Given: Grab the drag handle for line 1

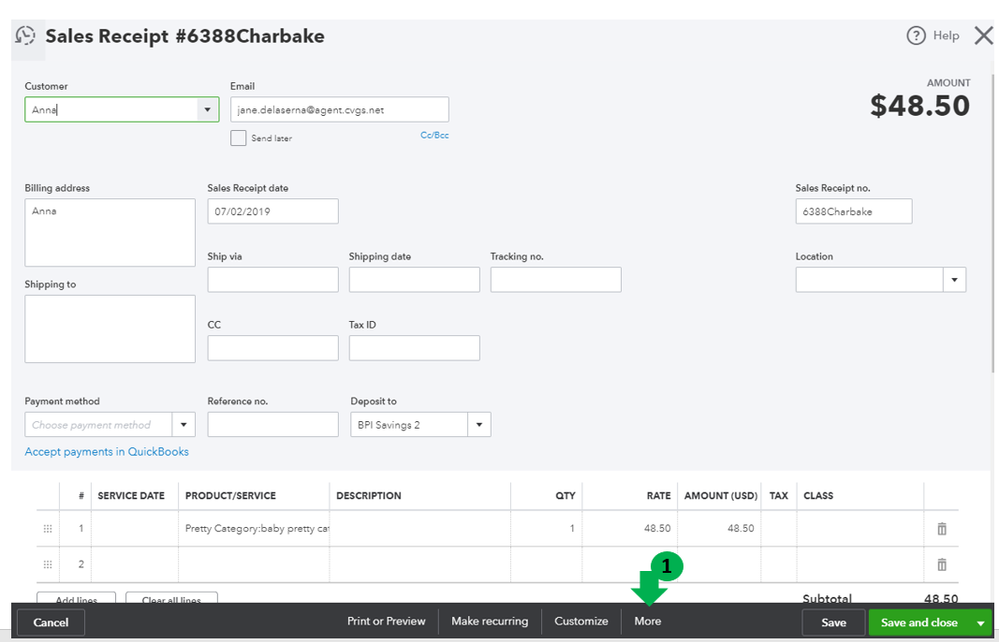Looking at the screenshot, I should (47, 529).
